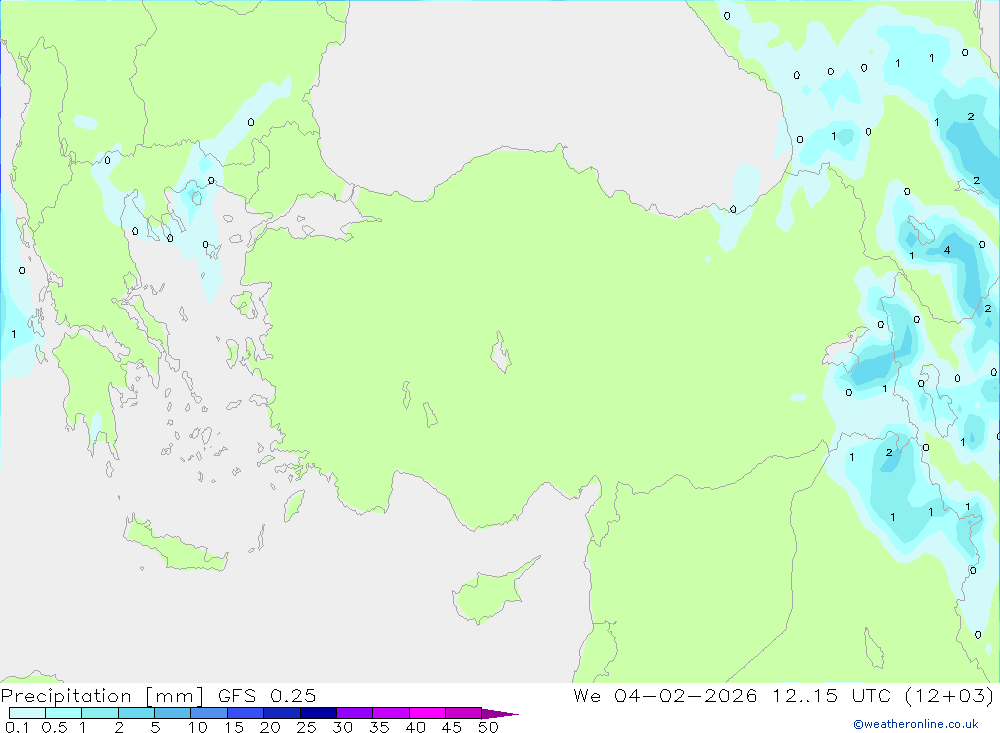1000x733 pixels.
Task: Select the 5–10 mm legend color swatch
Action: click(173, 713)
